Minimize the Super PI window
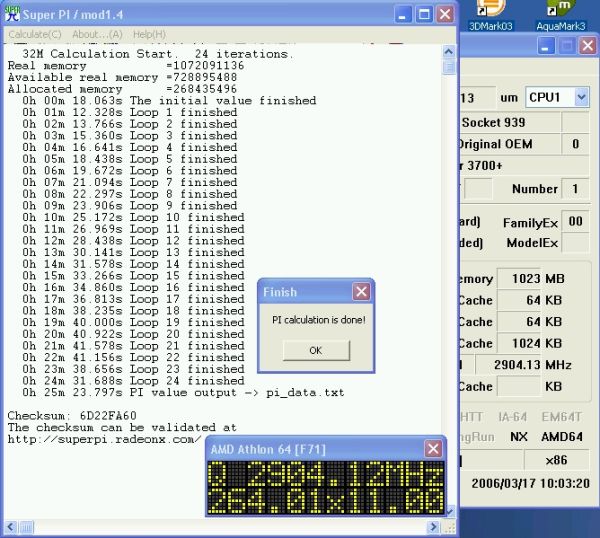600x538 pixels. pyautogui.click(x=403, y=15)
